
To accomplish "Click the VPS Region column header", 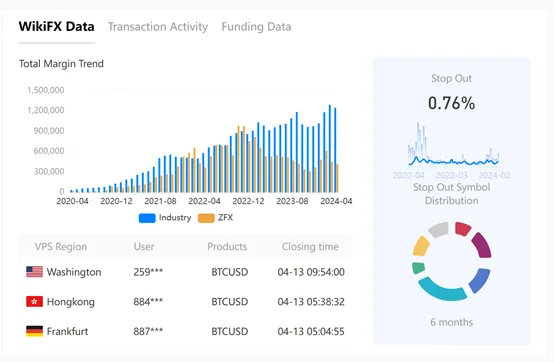I will click(61, 247).
